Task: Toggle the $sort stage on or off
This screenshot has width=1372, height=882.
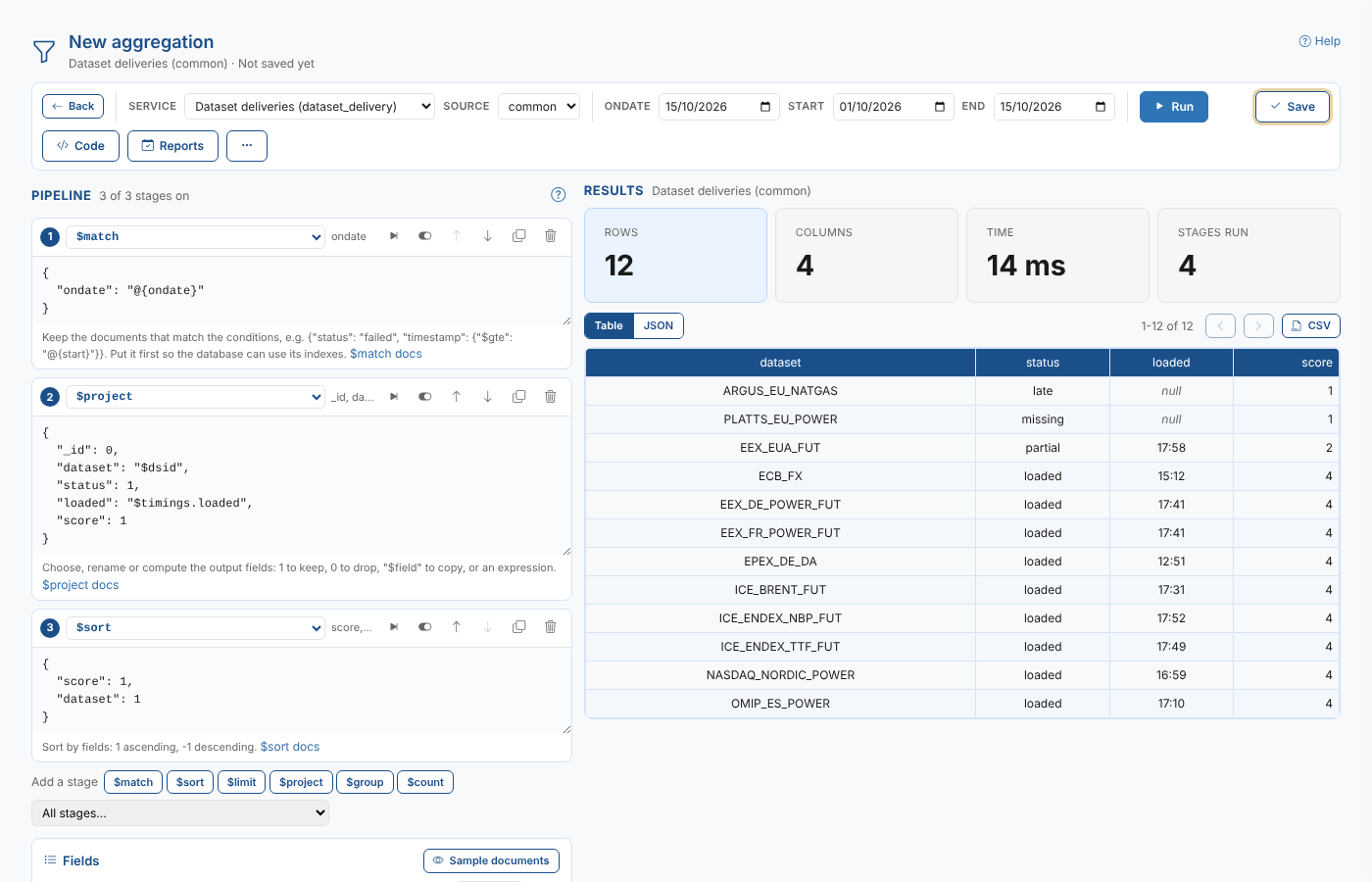Action: click(425, 627)
